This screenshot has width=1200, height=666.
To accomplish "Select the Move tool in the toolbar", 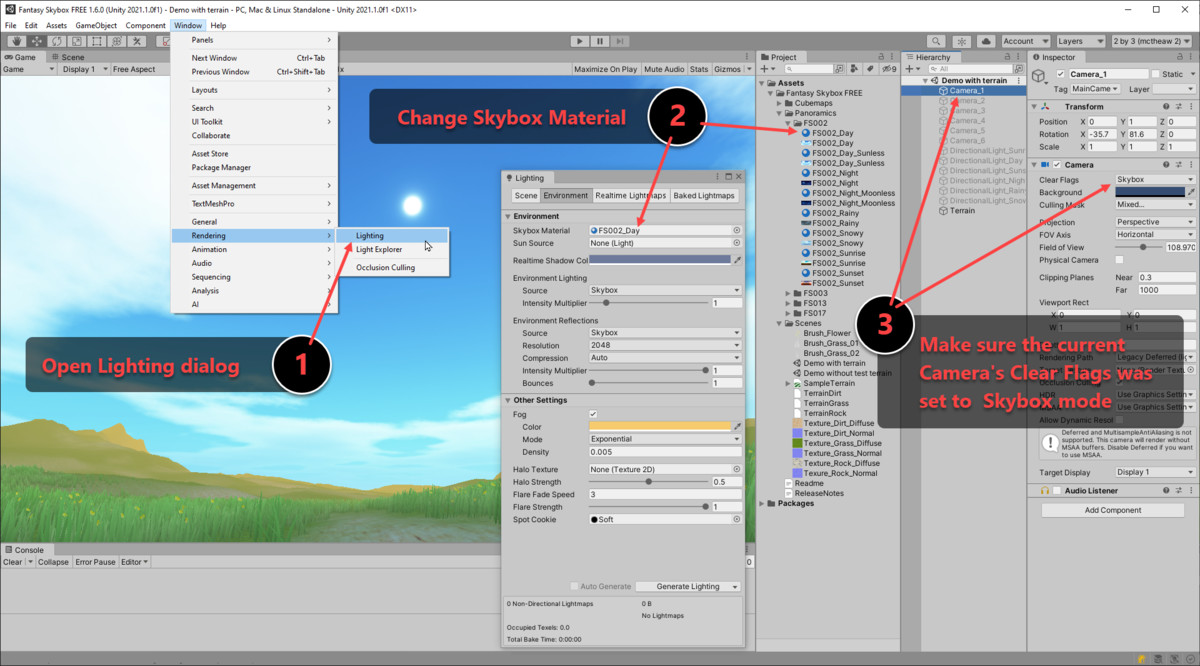I will click(36, 41).
